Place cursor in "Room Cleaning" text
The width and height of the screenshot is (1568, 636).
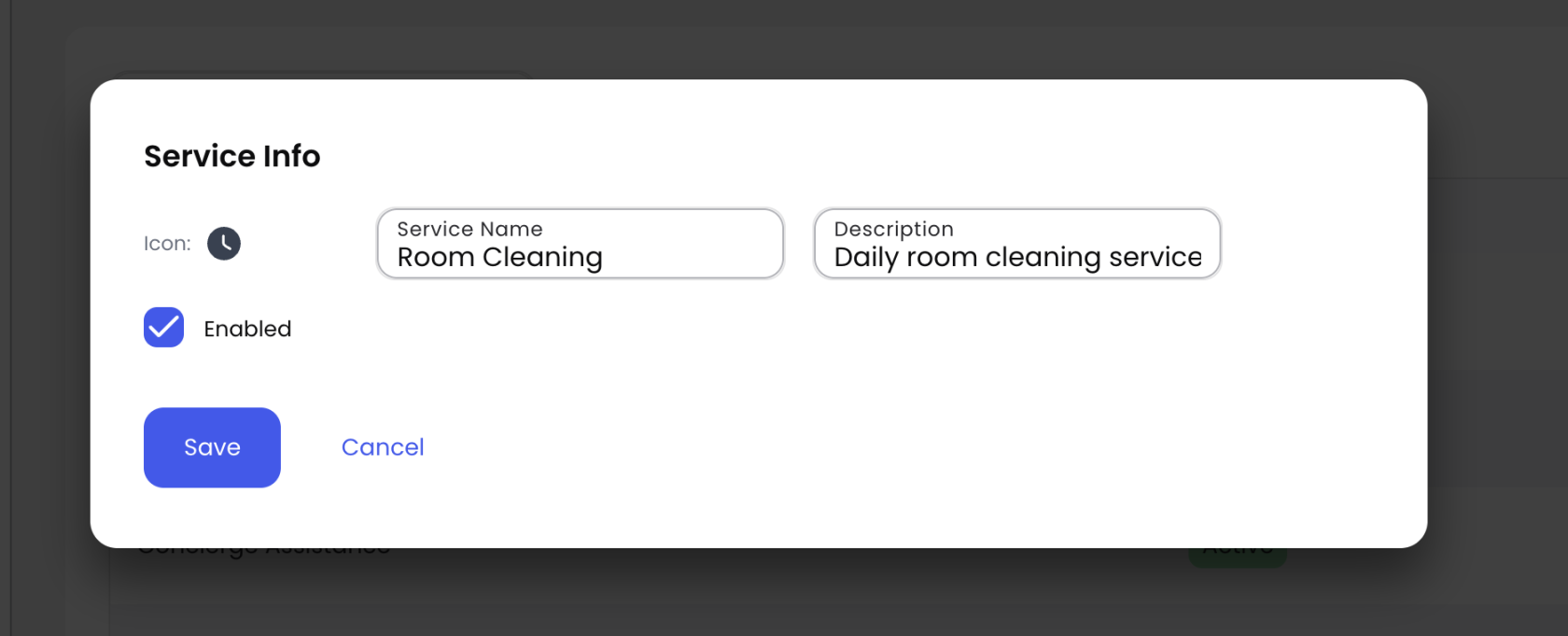[x=499, y=257]
